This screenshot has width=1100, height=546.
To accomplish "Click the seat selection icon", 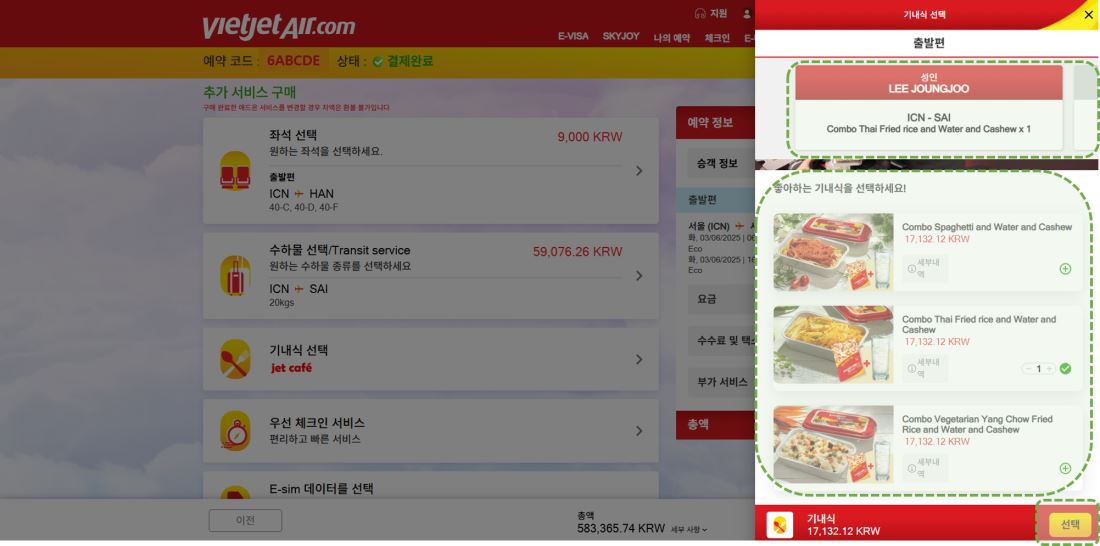I will [235, 171].
